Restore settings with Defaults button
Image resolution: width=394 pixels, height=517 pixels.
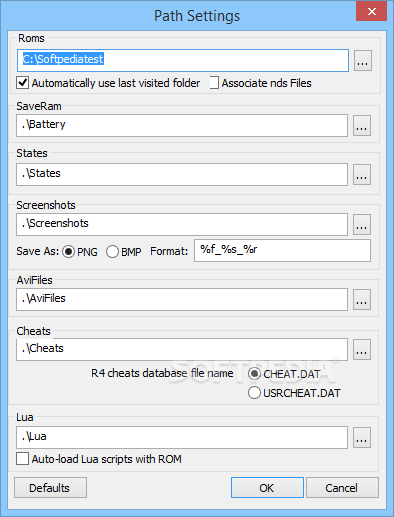tap(50, 488)
